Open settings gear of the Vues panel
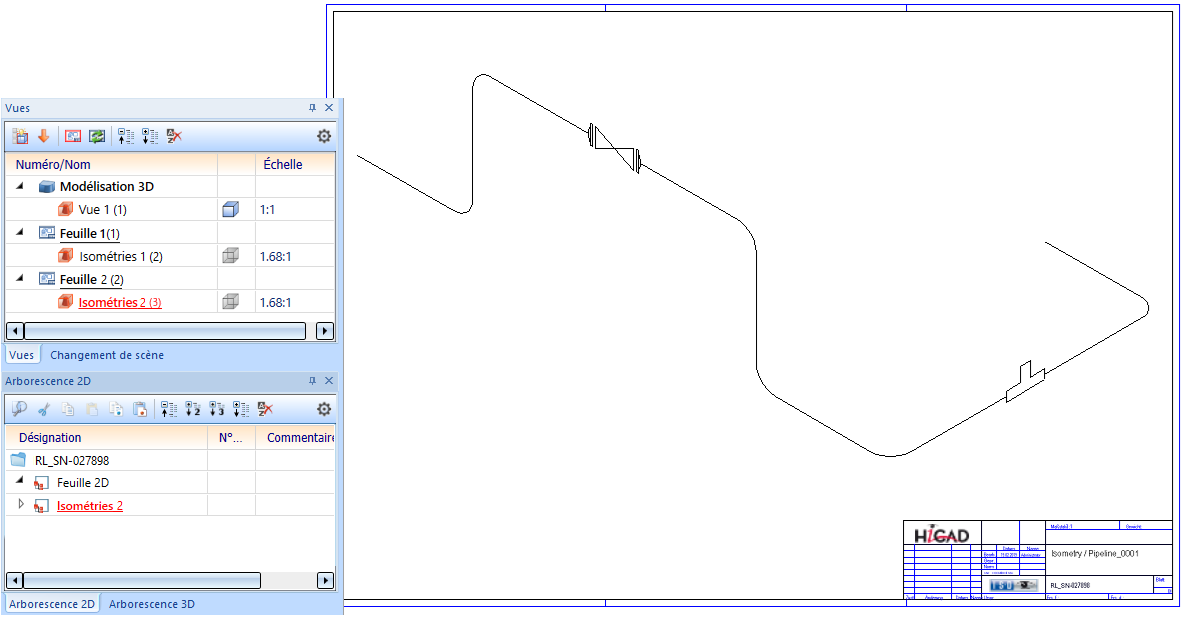This screenshot has height=618, width=1187. point(324,136)
